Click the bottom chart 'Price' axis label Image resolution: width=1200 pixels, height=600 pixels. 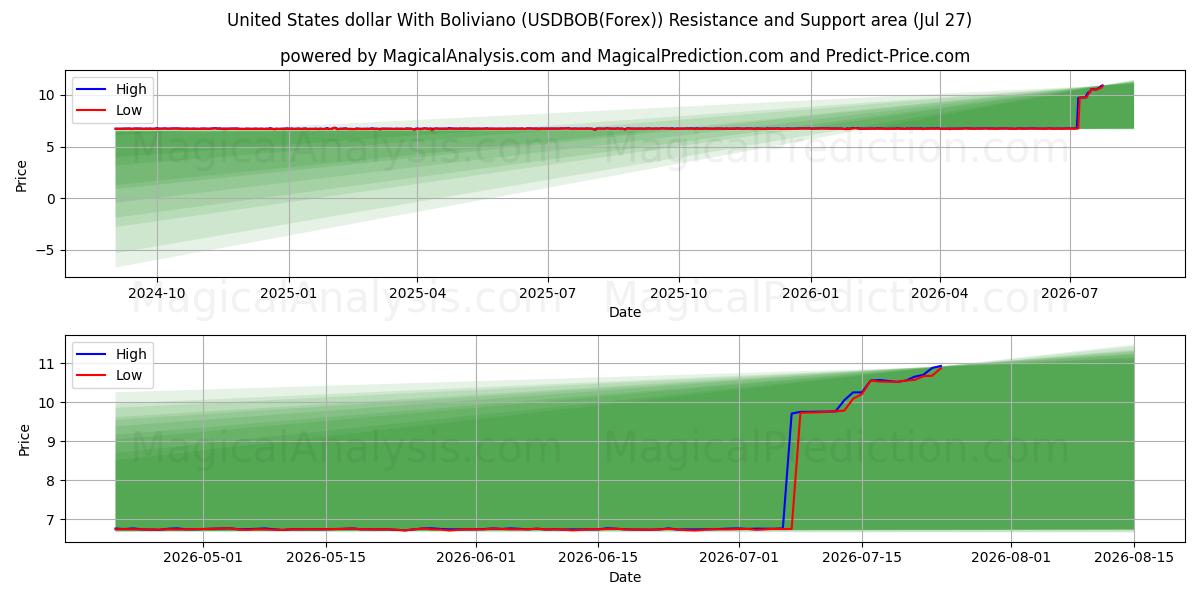pos(26,439)
